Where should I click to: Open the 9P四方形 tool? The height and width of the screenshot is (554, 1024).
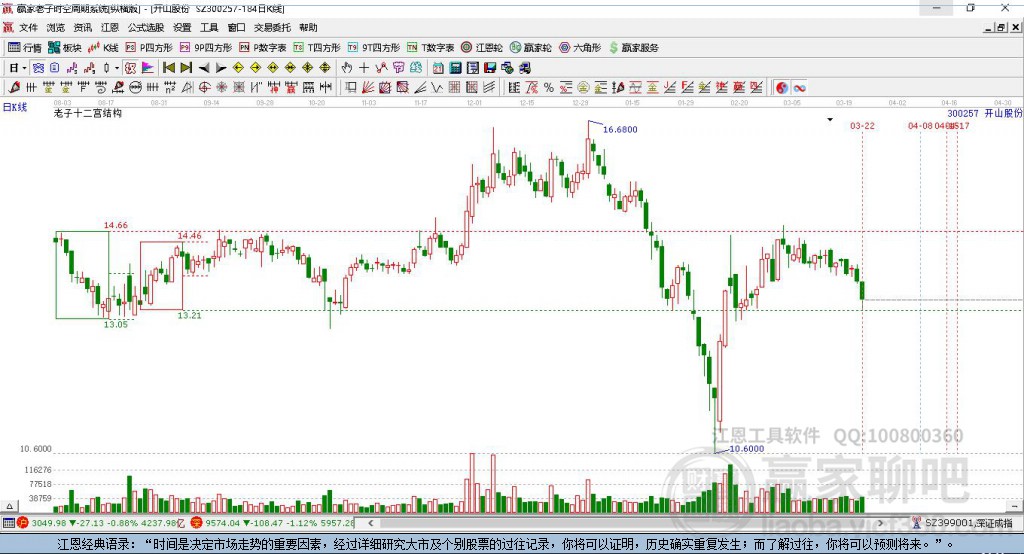pos(206,48)
